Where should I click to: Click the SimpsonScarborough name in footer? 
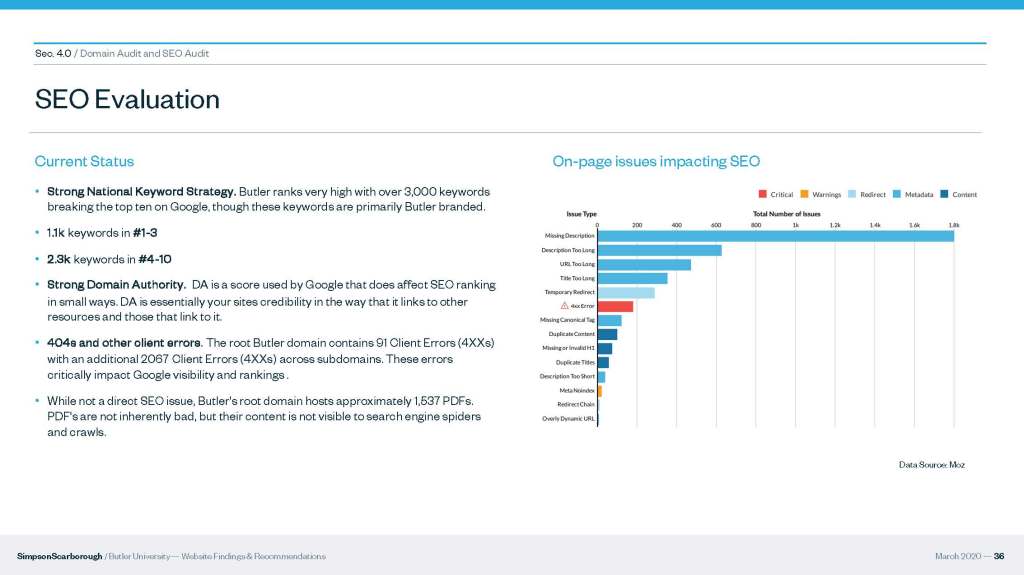59,556
